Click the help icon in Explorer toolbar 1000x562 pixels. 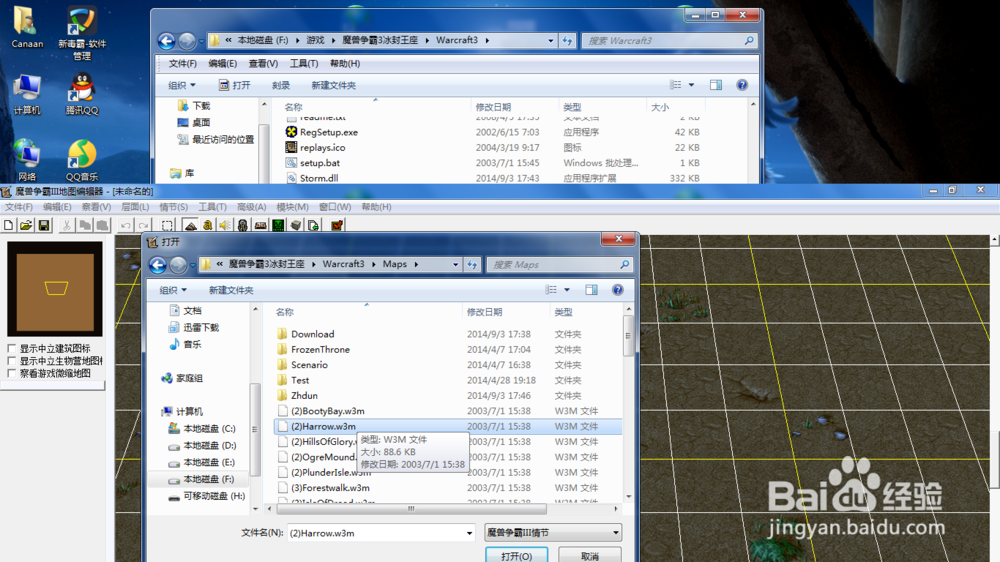[x=742, y=85]
